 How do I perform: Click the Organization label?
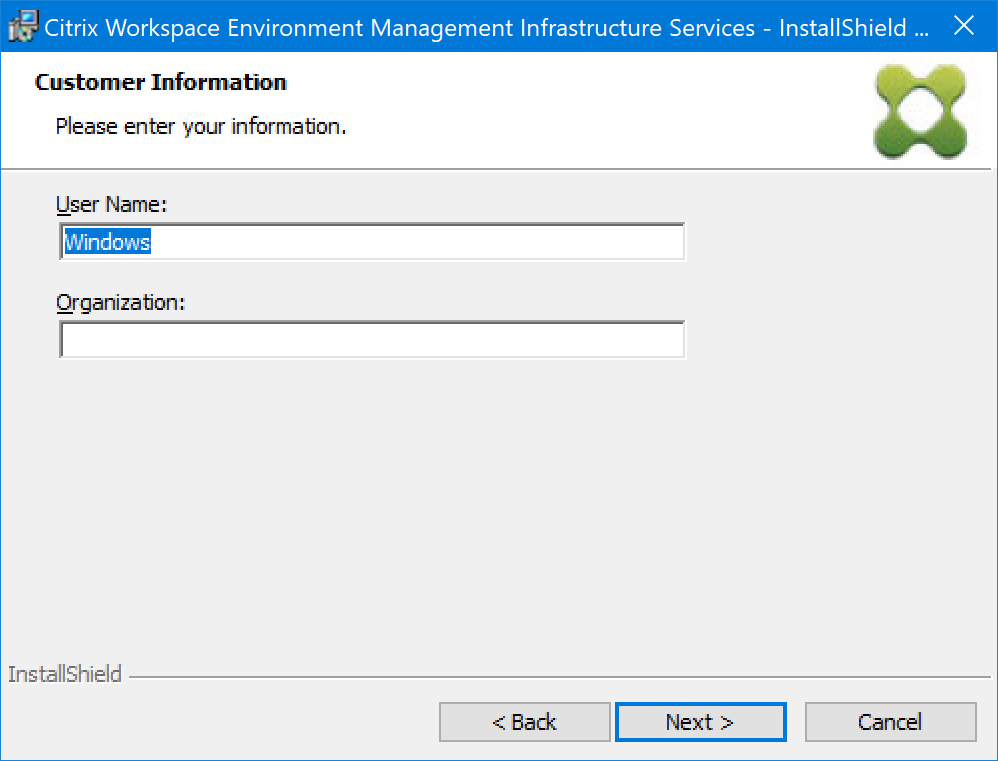[121, 302]
